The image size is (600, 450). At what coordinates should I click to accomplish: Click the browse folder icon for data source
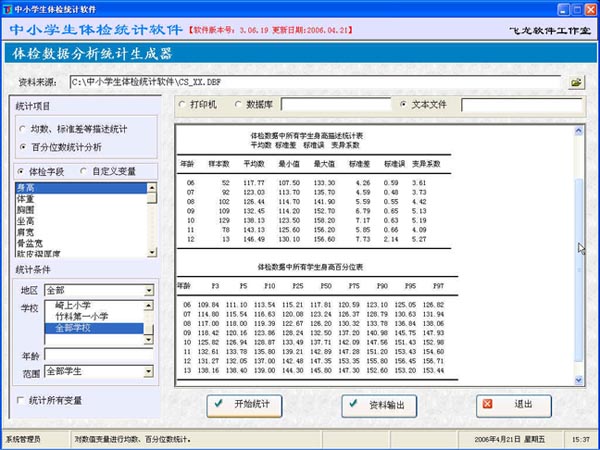click(x=577, y=81)
